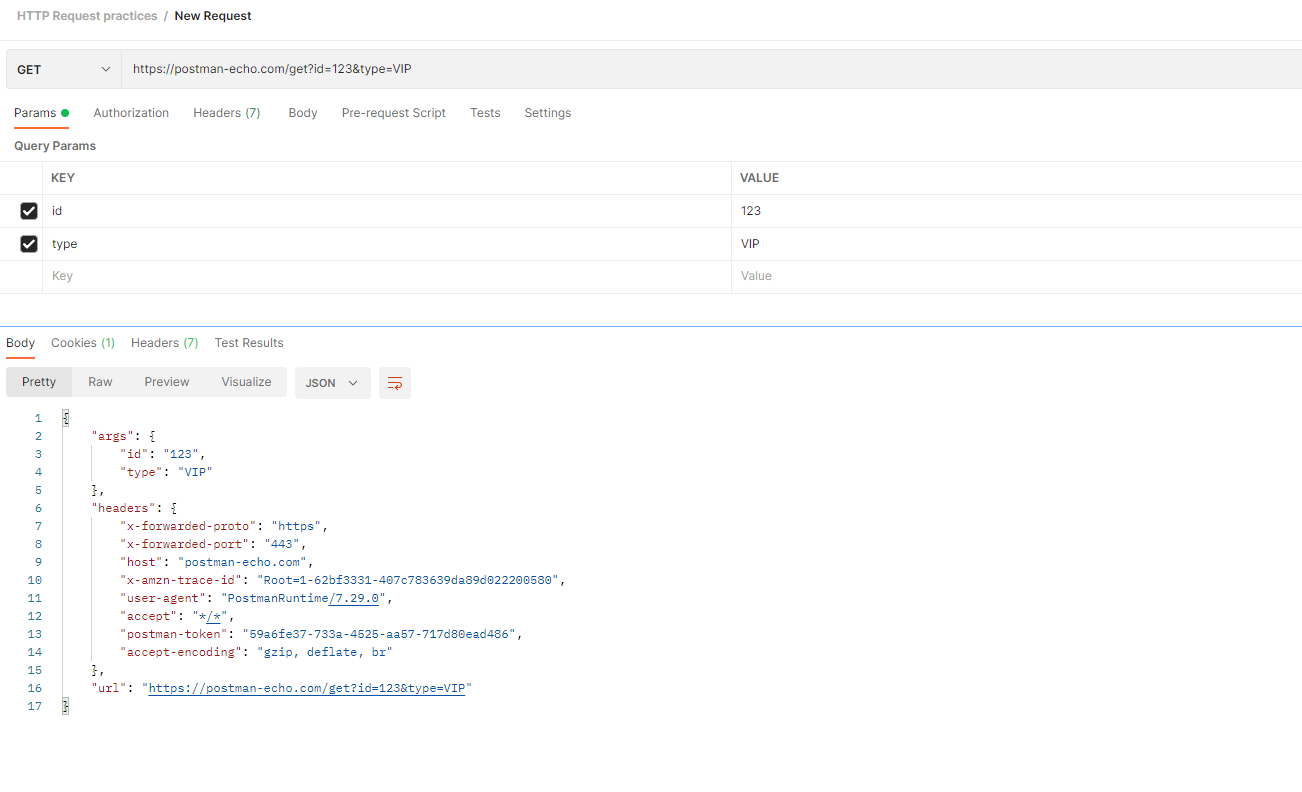Click the request URL input field
This screenshot has width=1302, height=792.
pos(712,70)
